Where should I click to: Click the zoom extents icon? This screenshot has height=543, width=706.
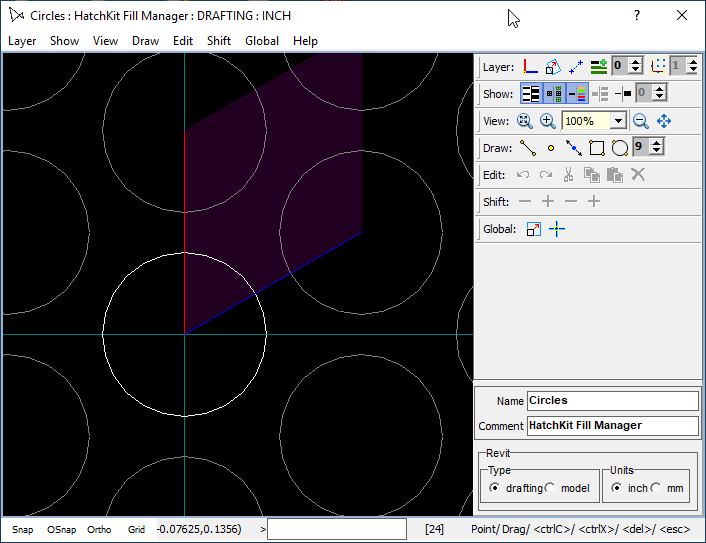click(x=525, y=121)
